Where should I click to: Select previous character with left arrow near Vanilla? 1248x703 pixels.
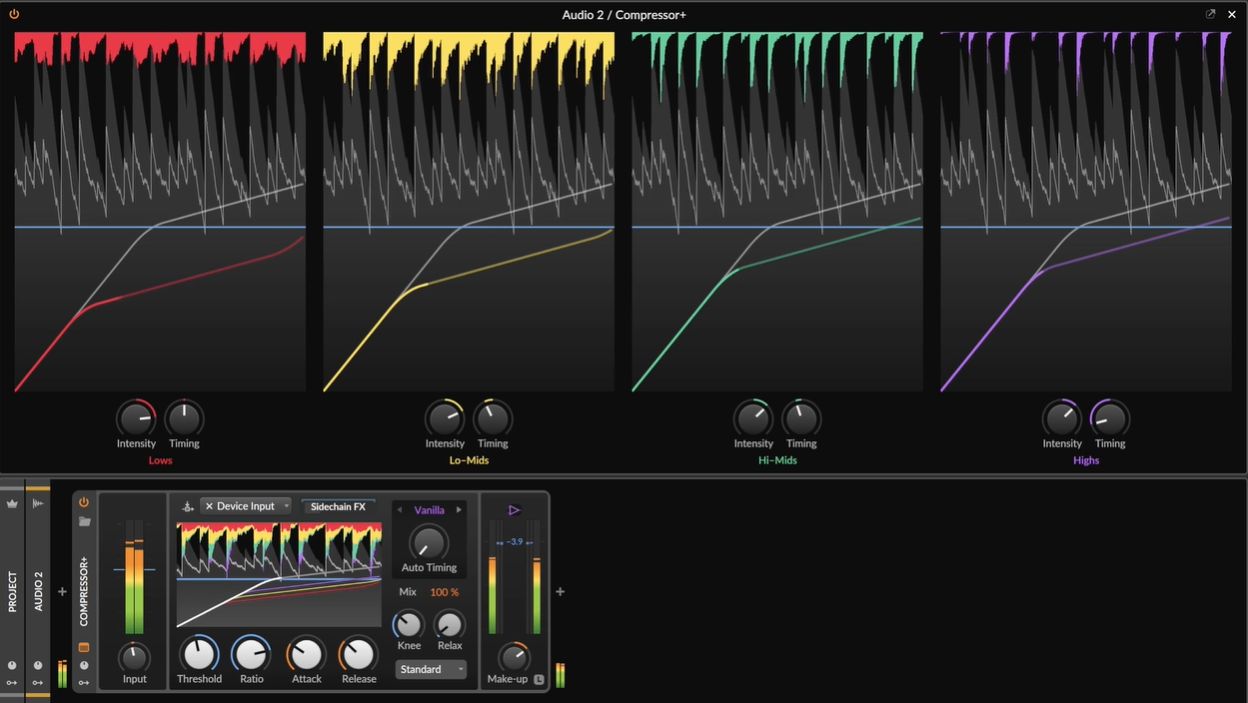pos(400,510)
